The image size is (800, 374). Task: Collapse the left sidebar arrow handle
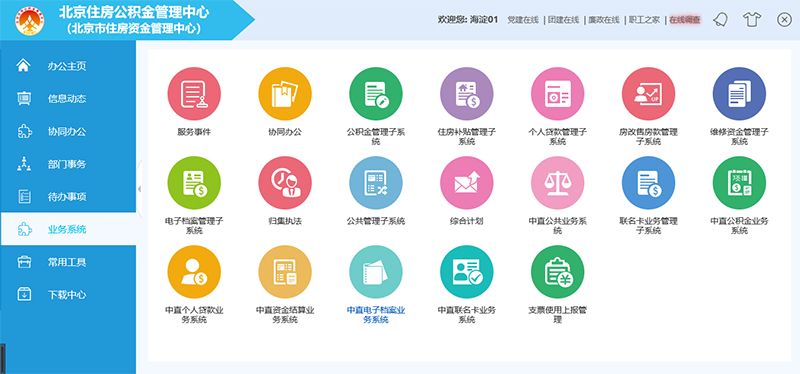pyautogui.click(x=139, y=189)
